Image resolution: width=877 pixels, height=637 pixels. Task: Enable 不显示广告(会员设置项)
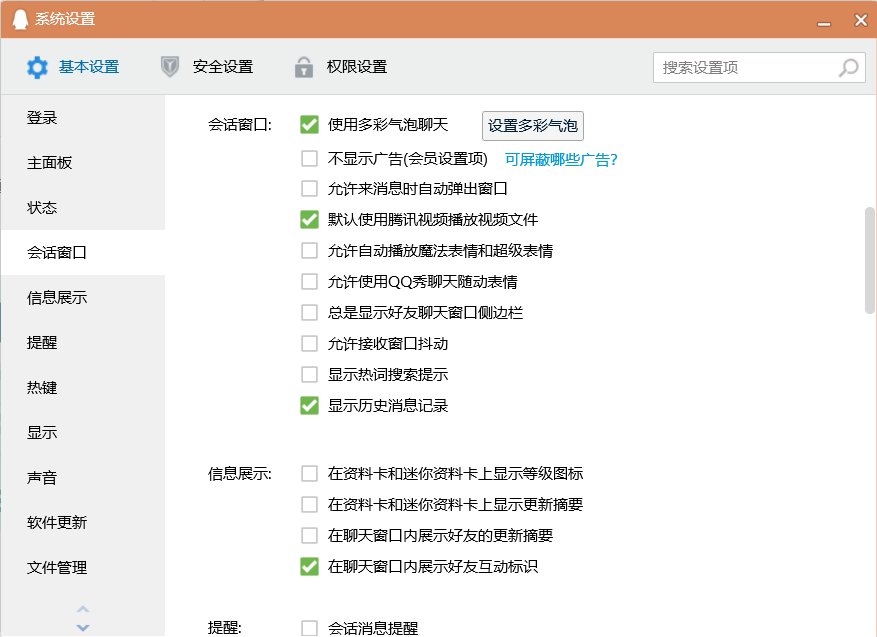[309, 156]
